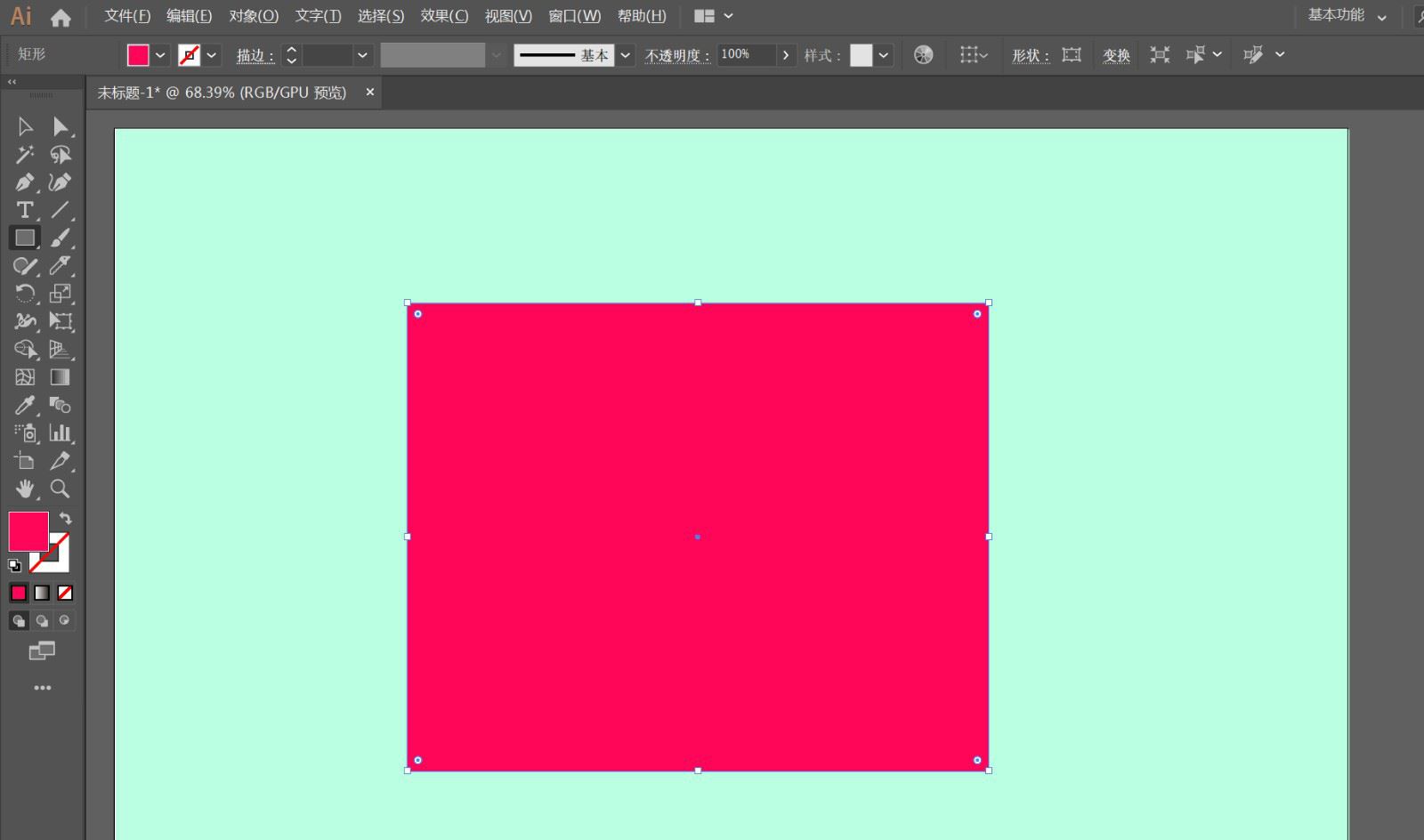Open the 样式 graphic style dropdown
This screenshot has height=840, width=1424.
(883, 55)
